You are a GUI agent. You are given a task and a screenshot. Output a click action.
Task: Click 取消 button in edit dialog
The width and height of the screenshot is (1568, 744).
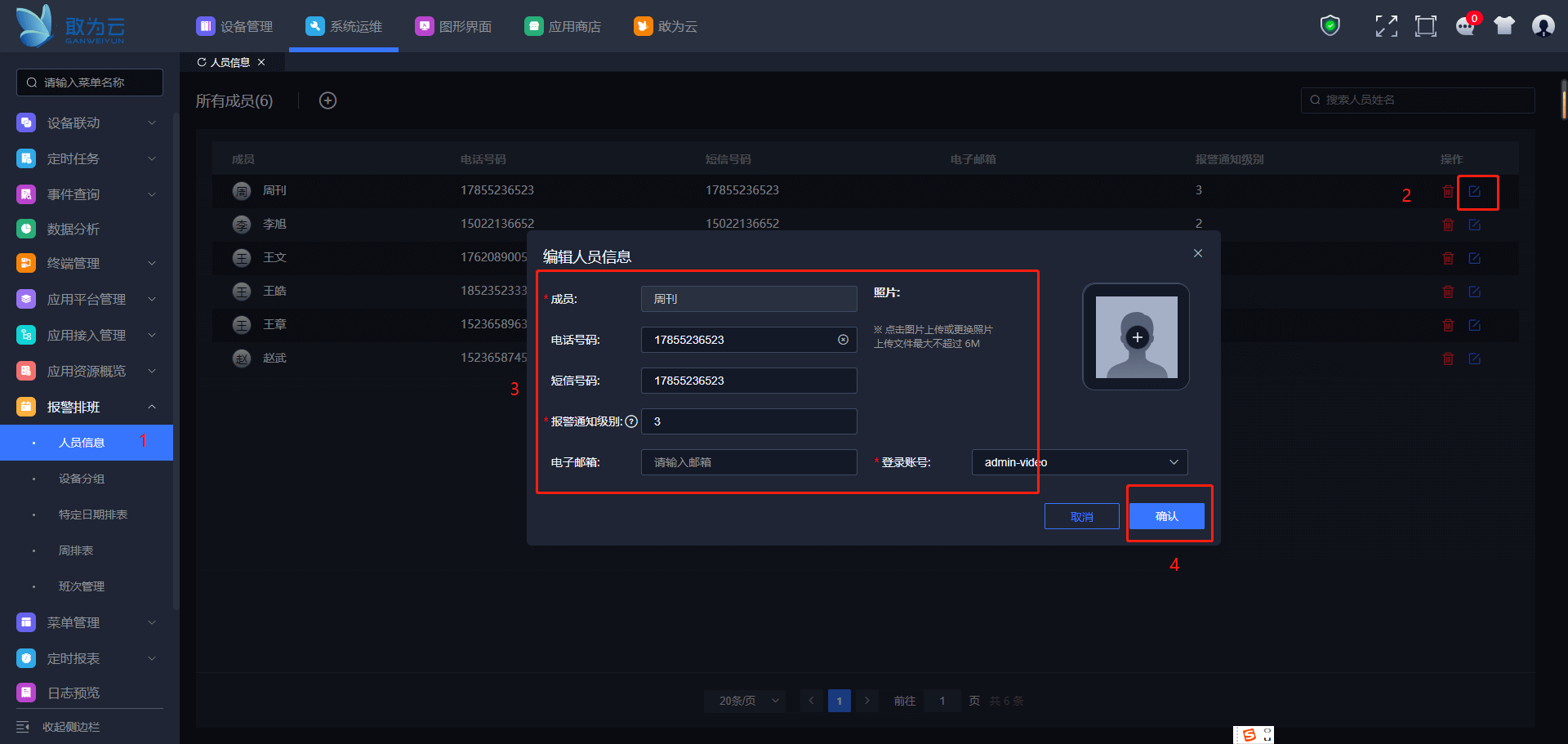[1082, 516]
